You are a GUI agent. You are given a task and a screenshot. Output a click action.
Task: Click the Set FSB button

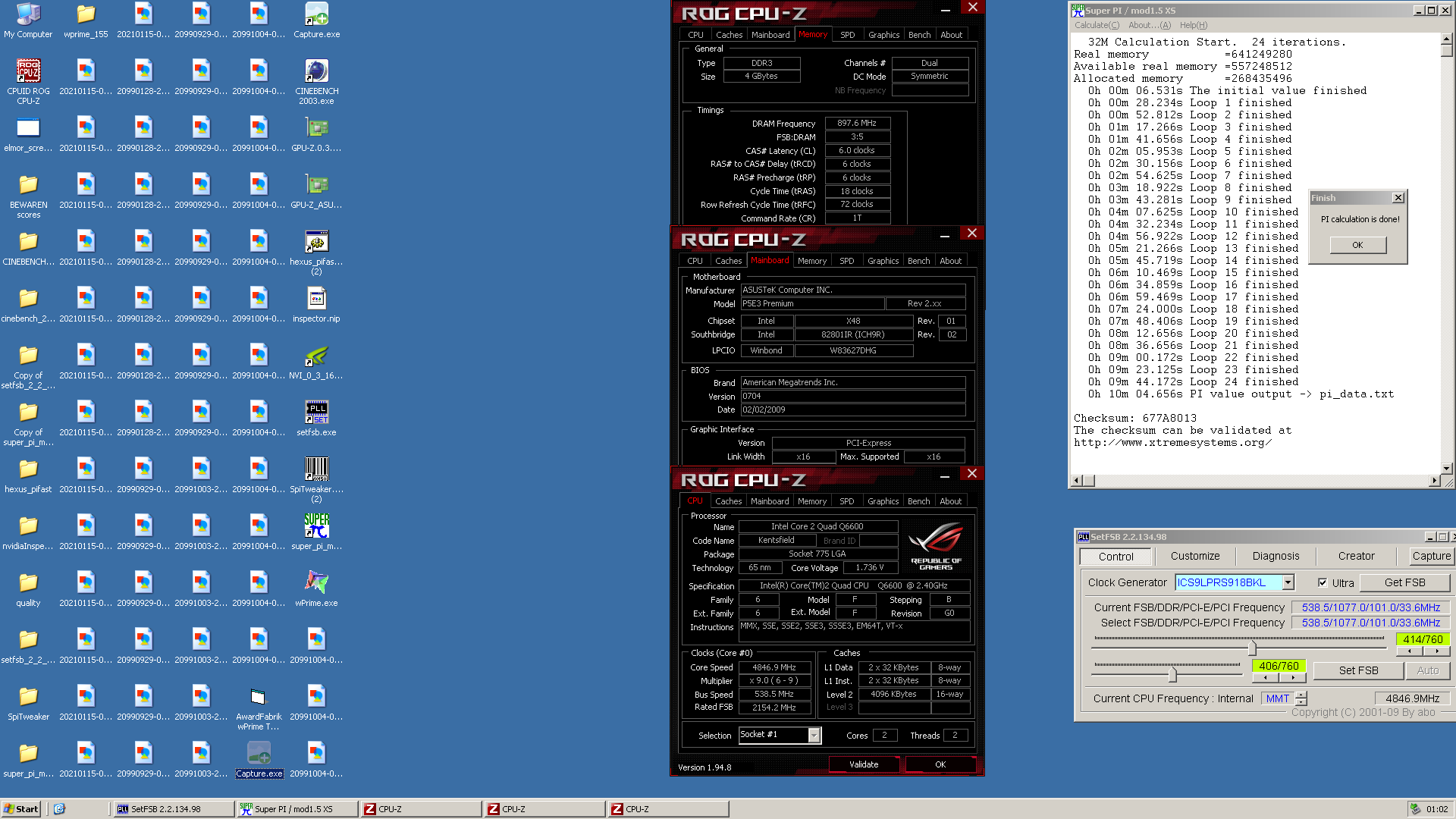point(1358,670)
